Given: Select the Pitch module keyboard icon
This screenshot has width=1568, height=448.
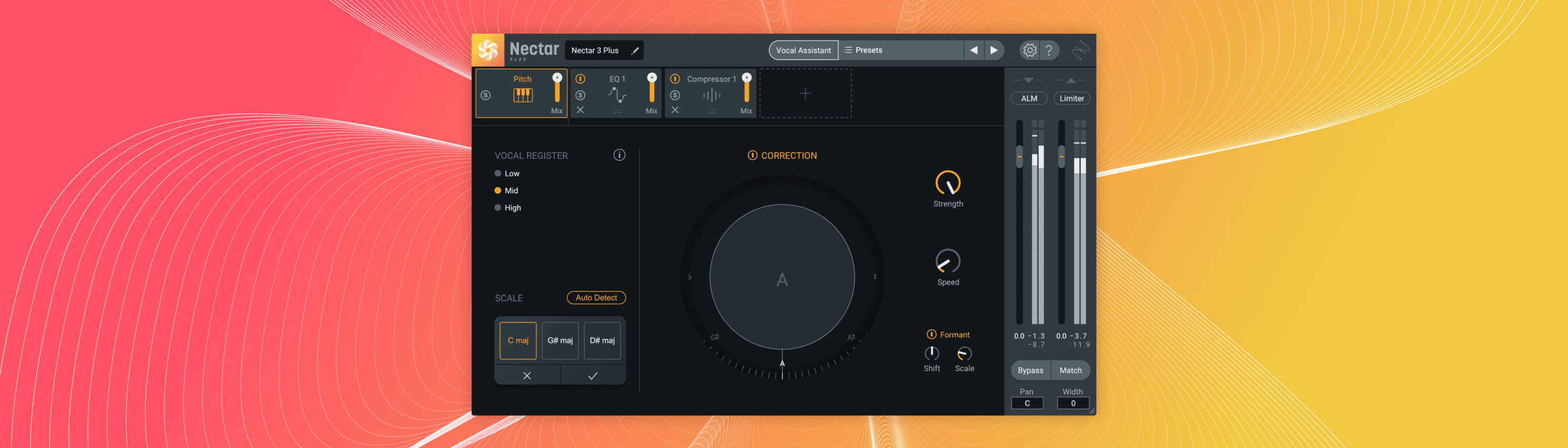Looking at the screenshot, I should tap(522, 95).
